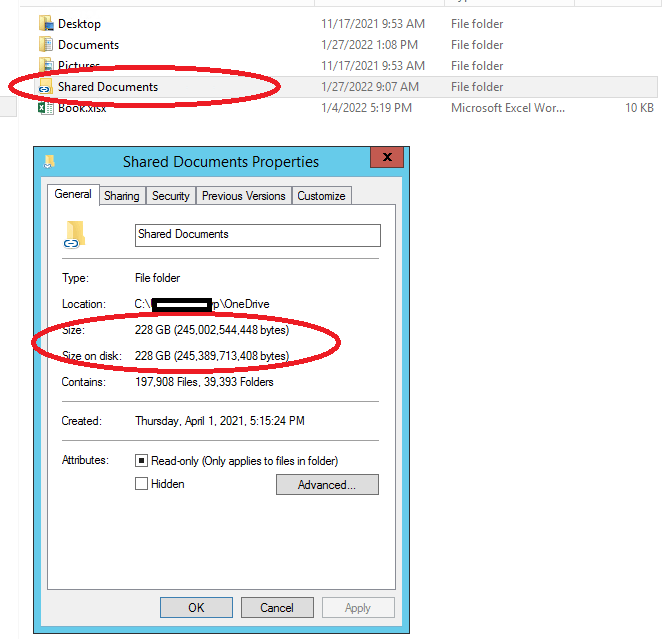Click the folder icon in Properties title bar
672x639 pixels.
click(49, 162)
